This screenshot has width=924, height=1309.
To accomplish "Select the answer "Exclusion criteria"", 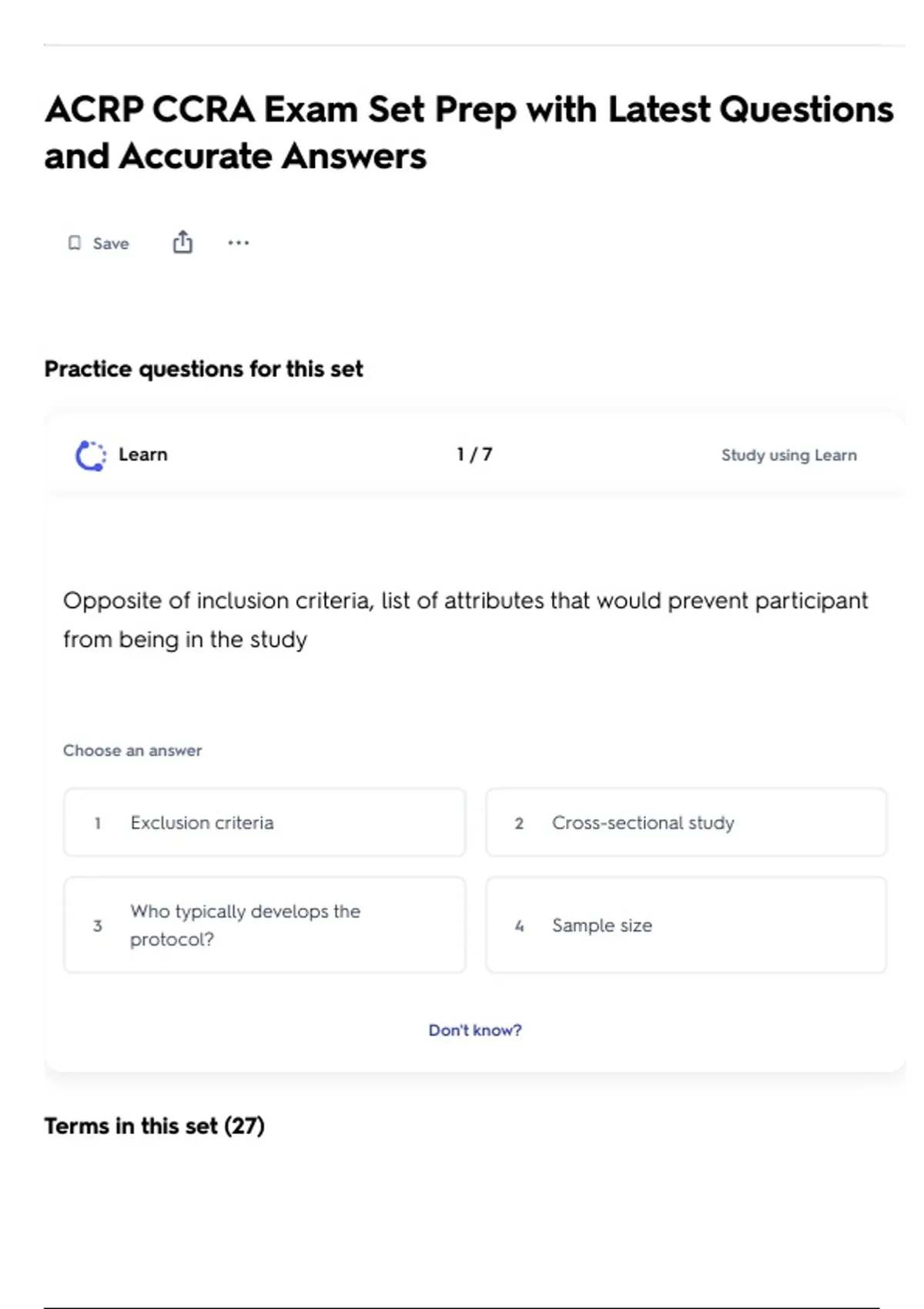I will click(x=202, y=823).
